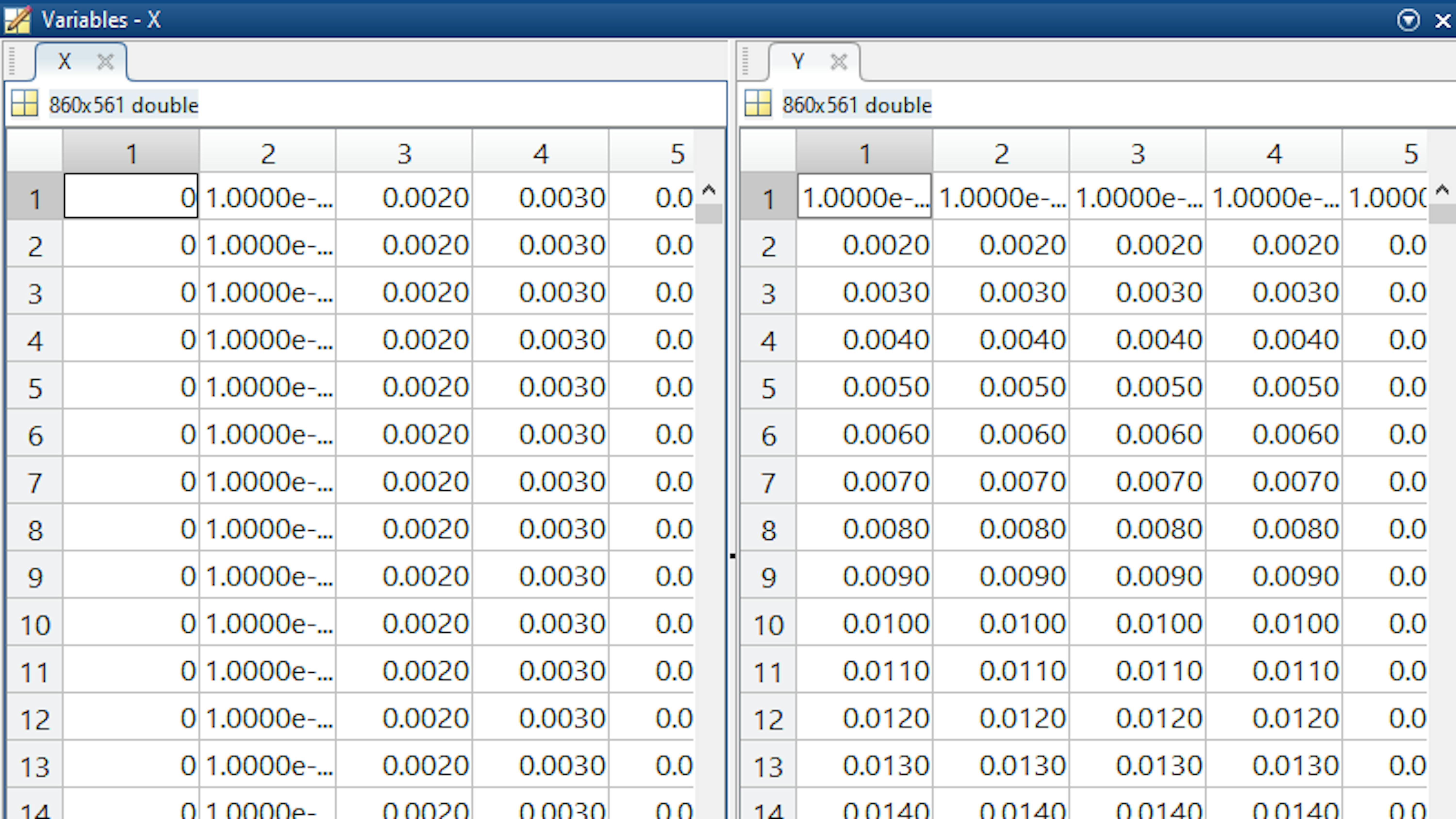Select column 3 header in Y table
This screenshot has width=1456, height=819.
pyautogui.click(x=1138, y=151)
